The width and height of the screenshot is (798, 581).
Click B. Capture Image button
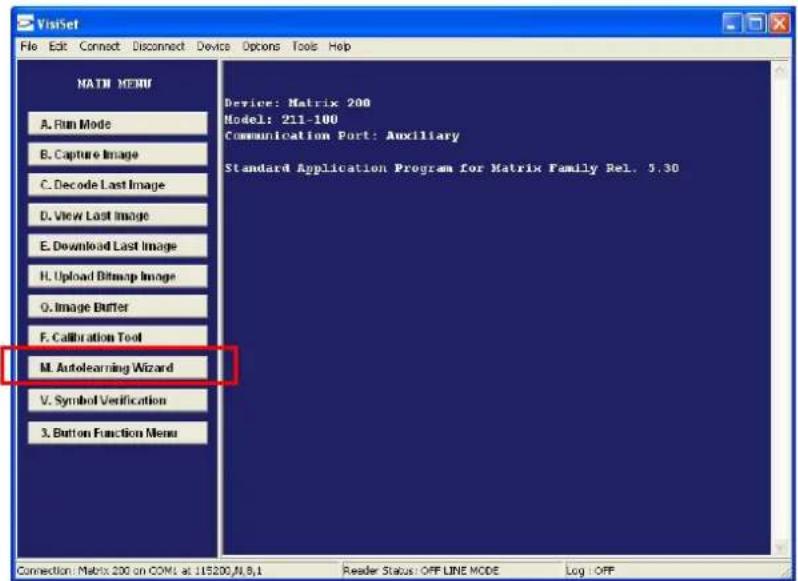coord(118,154)
